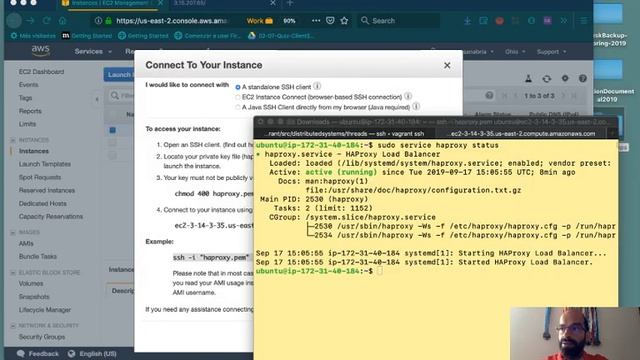Viewport: 640px width, 360px height.
Task: Open Volumes in the sidebar
Action: (31, 284)
